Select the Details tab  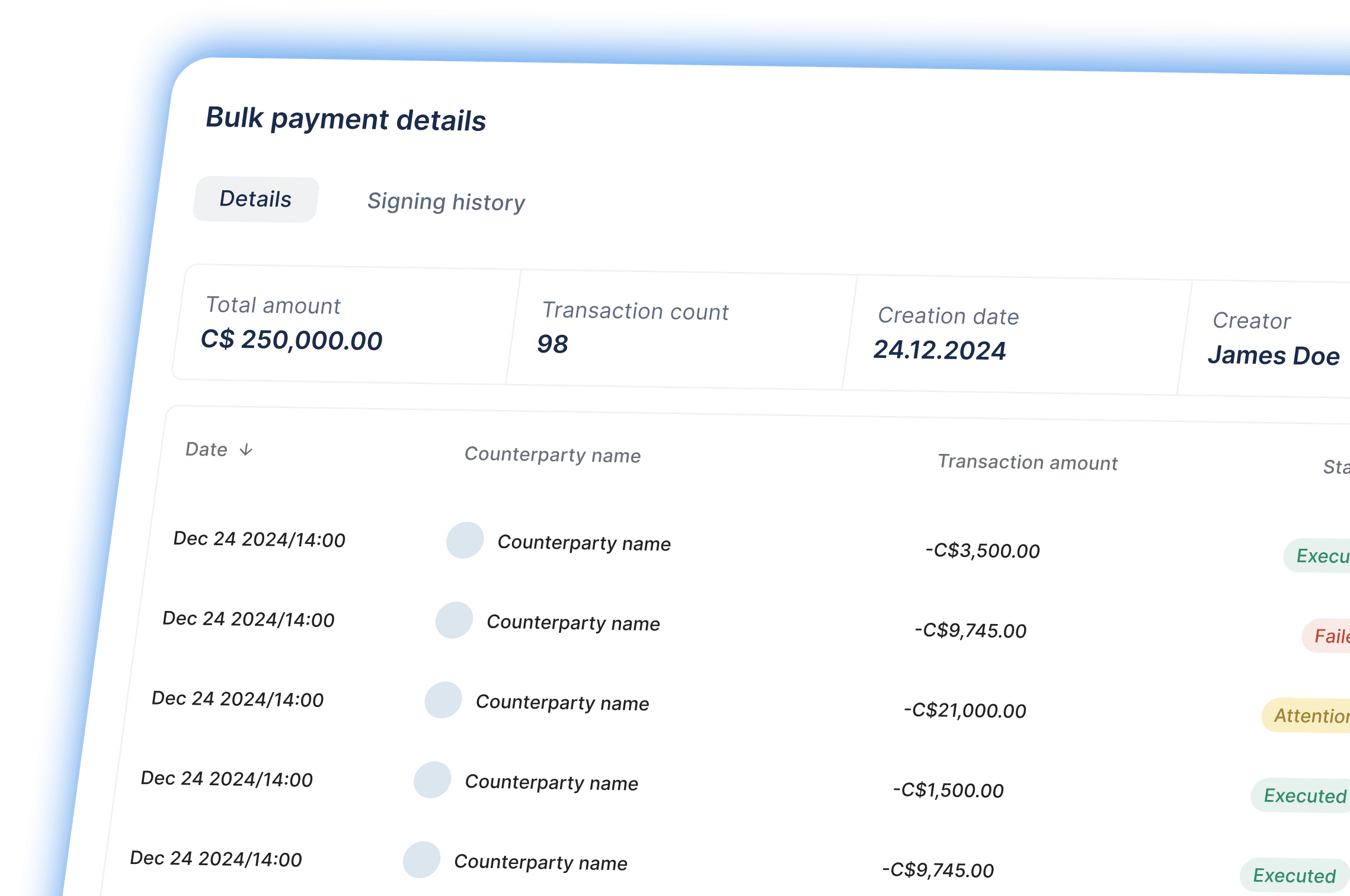tap(255, 199)
